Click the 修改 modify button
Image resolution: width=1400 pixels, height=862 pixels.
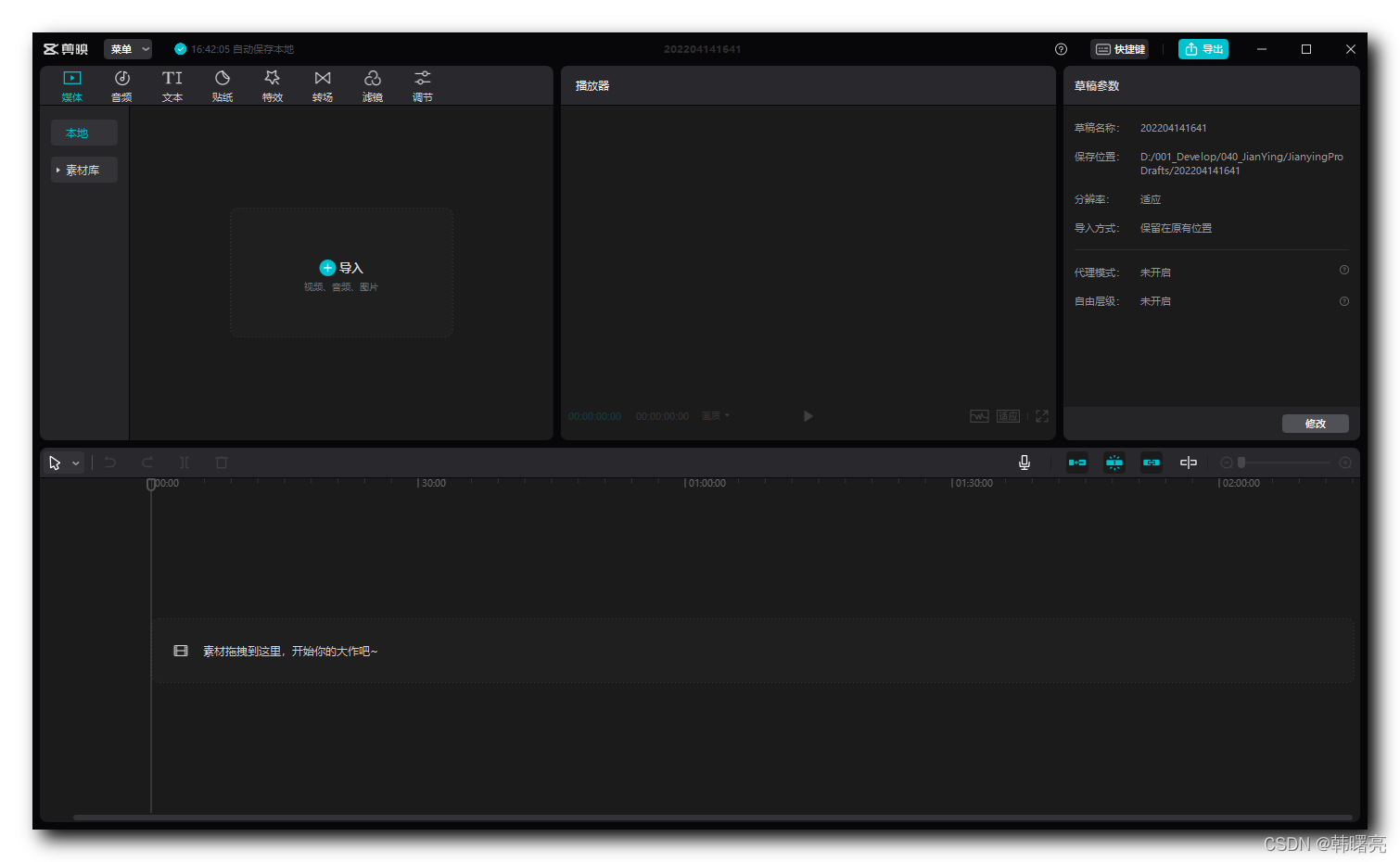coord(1315,424)
